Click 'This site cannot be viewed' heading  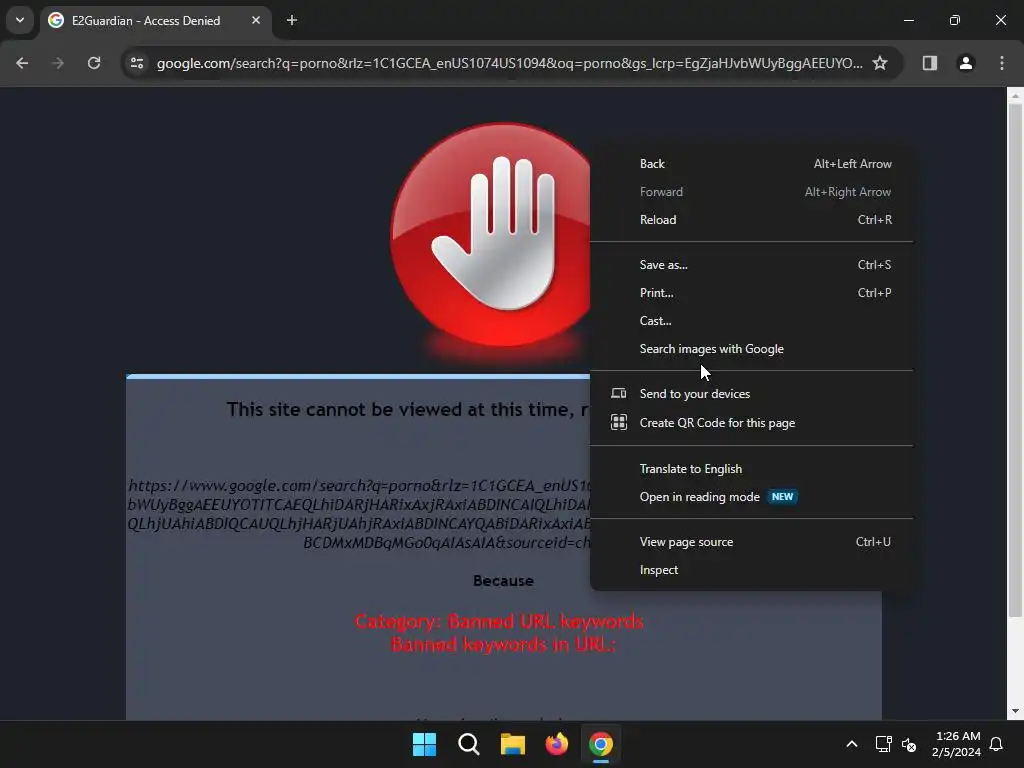coord(408,409)
